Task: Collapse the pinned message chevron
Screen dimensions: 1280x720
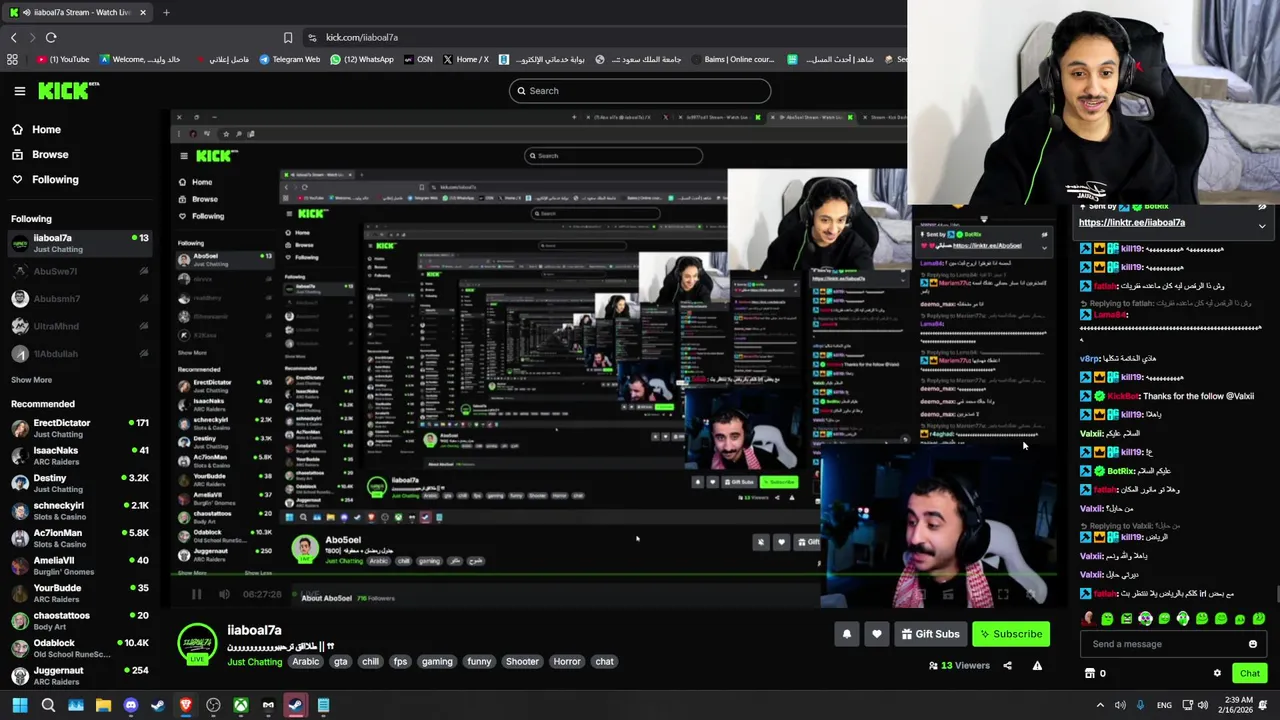Action: point(1262,226)
